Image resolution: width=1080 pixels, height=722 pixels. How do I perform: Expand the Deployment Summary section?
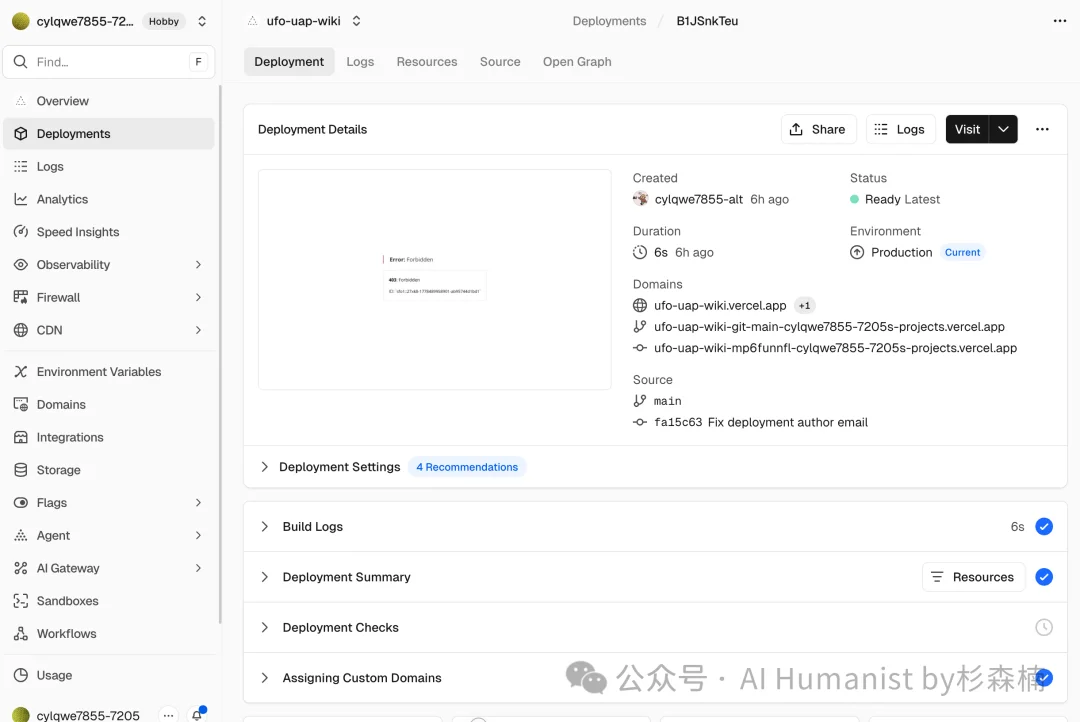pyautogui.click(x=264, y=577)
